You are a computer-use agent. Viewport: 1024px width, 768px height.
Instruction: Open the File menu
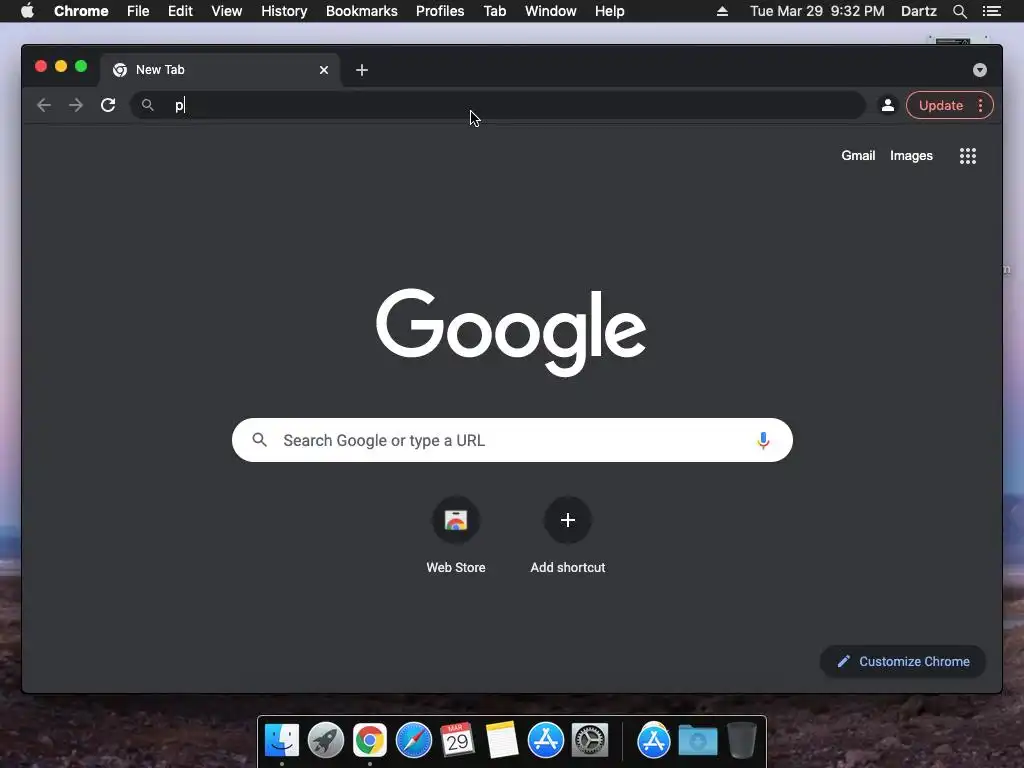138,11
